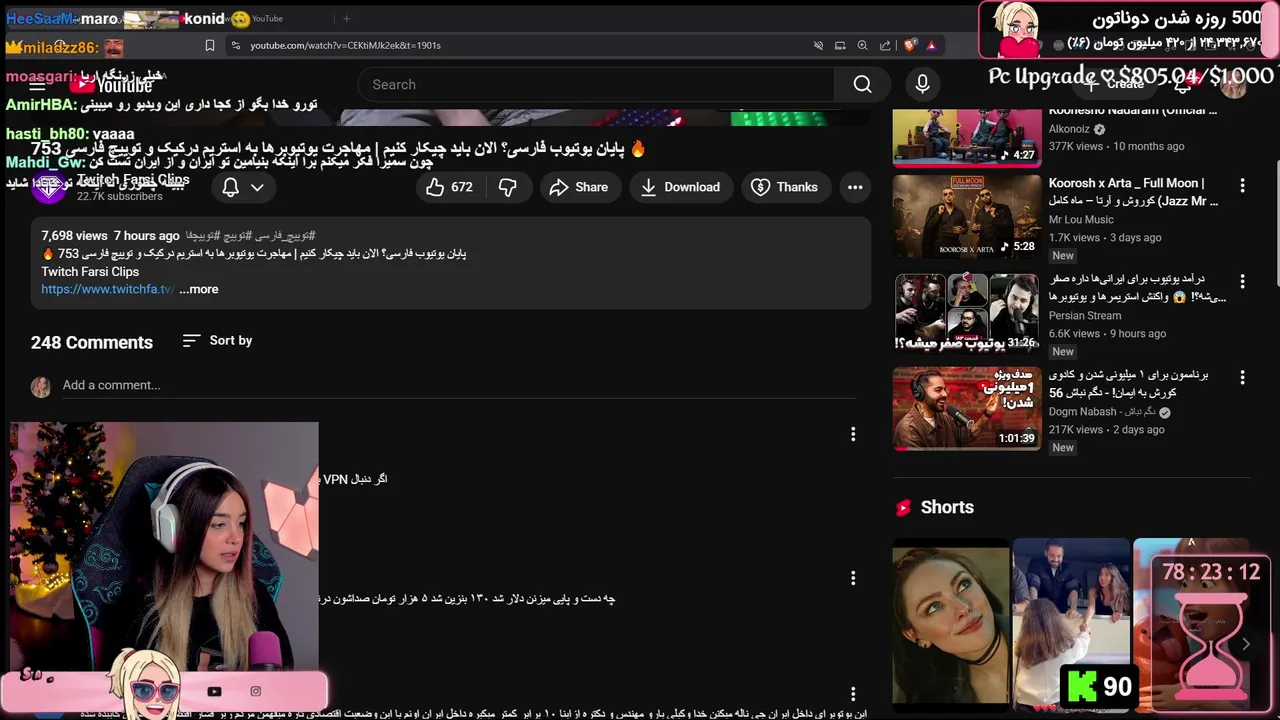The image size is (1280, 720).
Task: Send Thanks to the channel
Action: tap(785, 187)
